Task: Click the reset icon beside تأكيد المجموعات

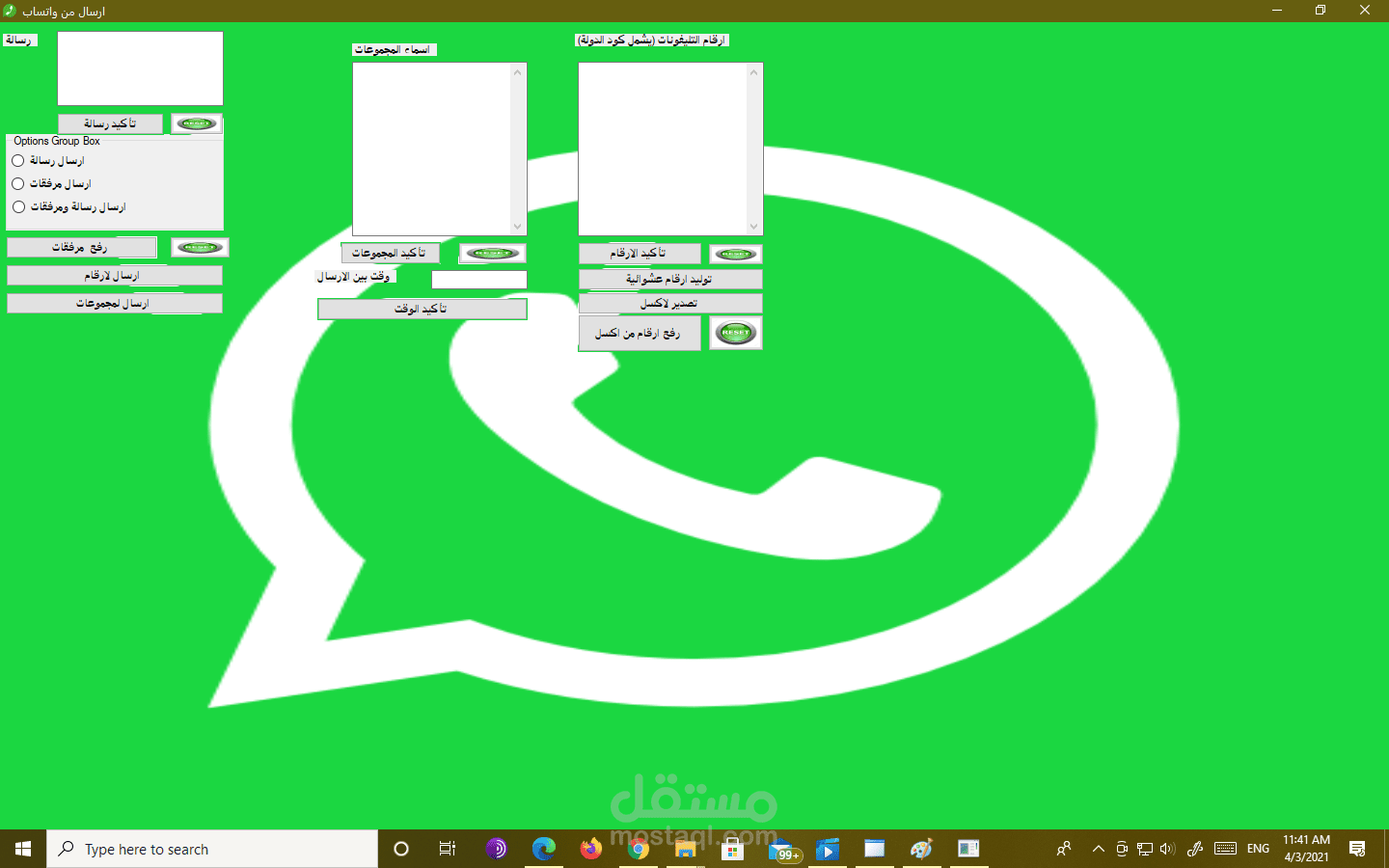Action: tap(492, 254)
